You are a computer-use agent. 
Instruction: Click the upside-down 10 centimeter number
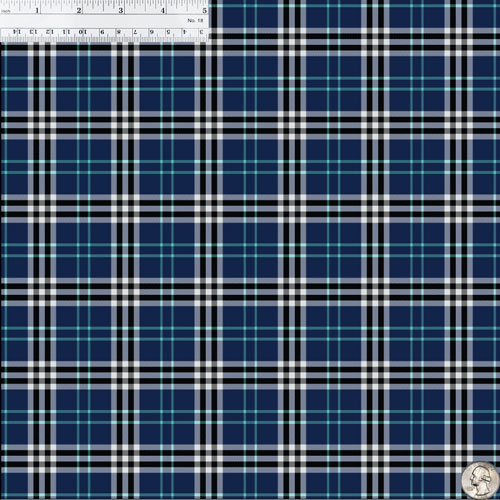click(83, 32)
